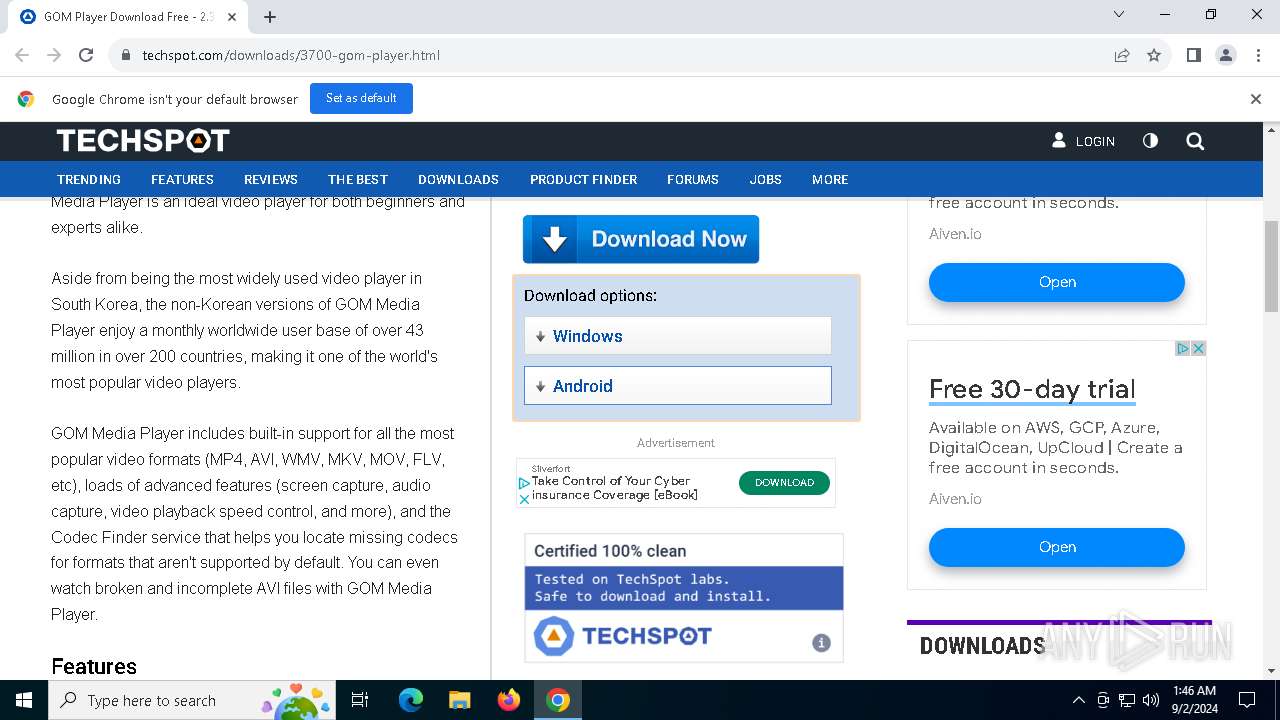Open Chrome three-dot menu
This screenshot has width=1280, height=720.
click(x=1257, y=55)
